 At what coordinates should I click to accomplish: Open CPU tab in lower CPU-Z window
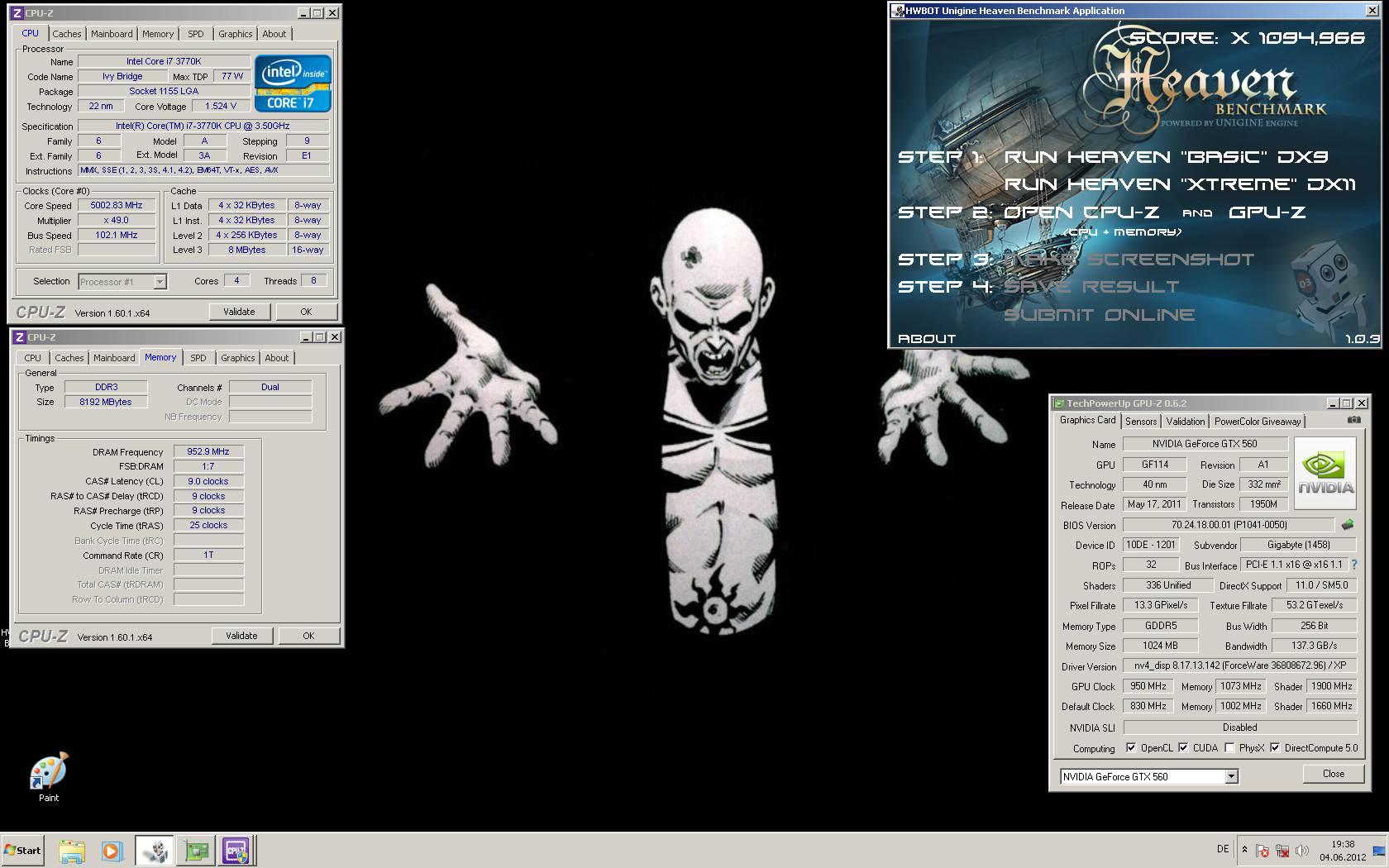33,358
